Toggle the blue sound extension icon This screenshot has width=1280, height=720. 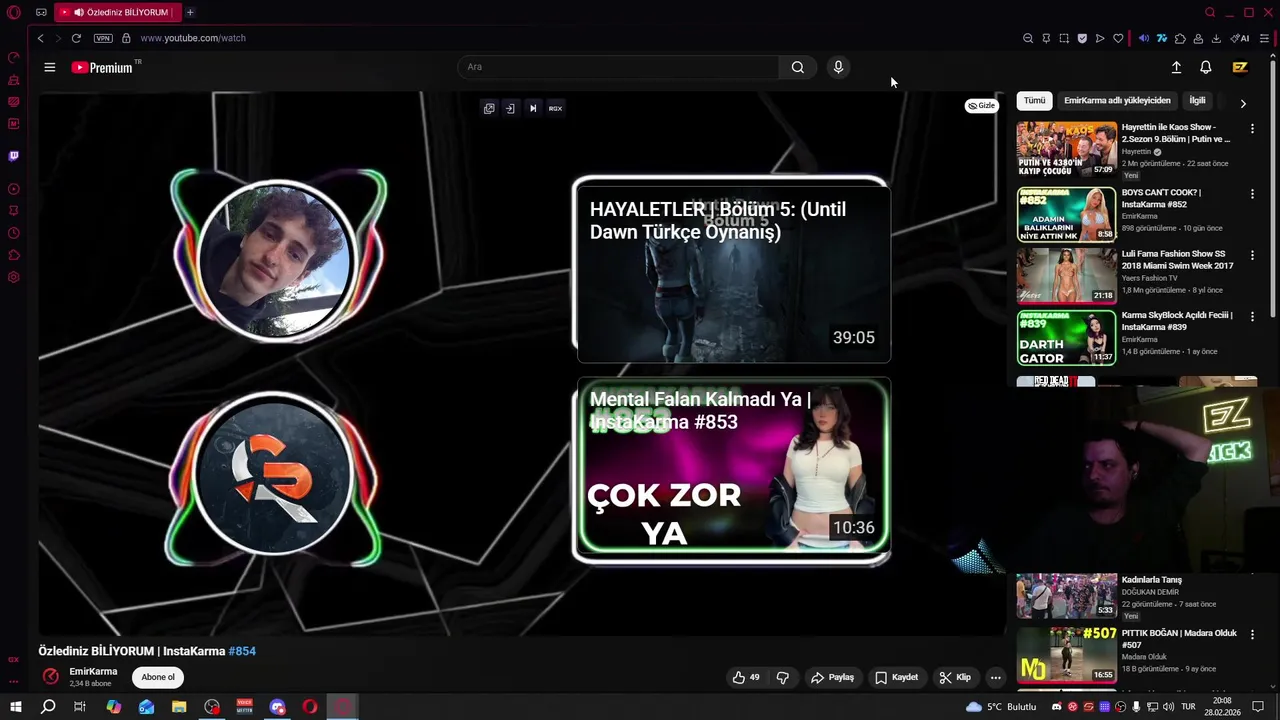1144,38
